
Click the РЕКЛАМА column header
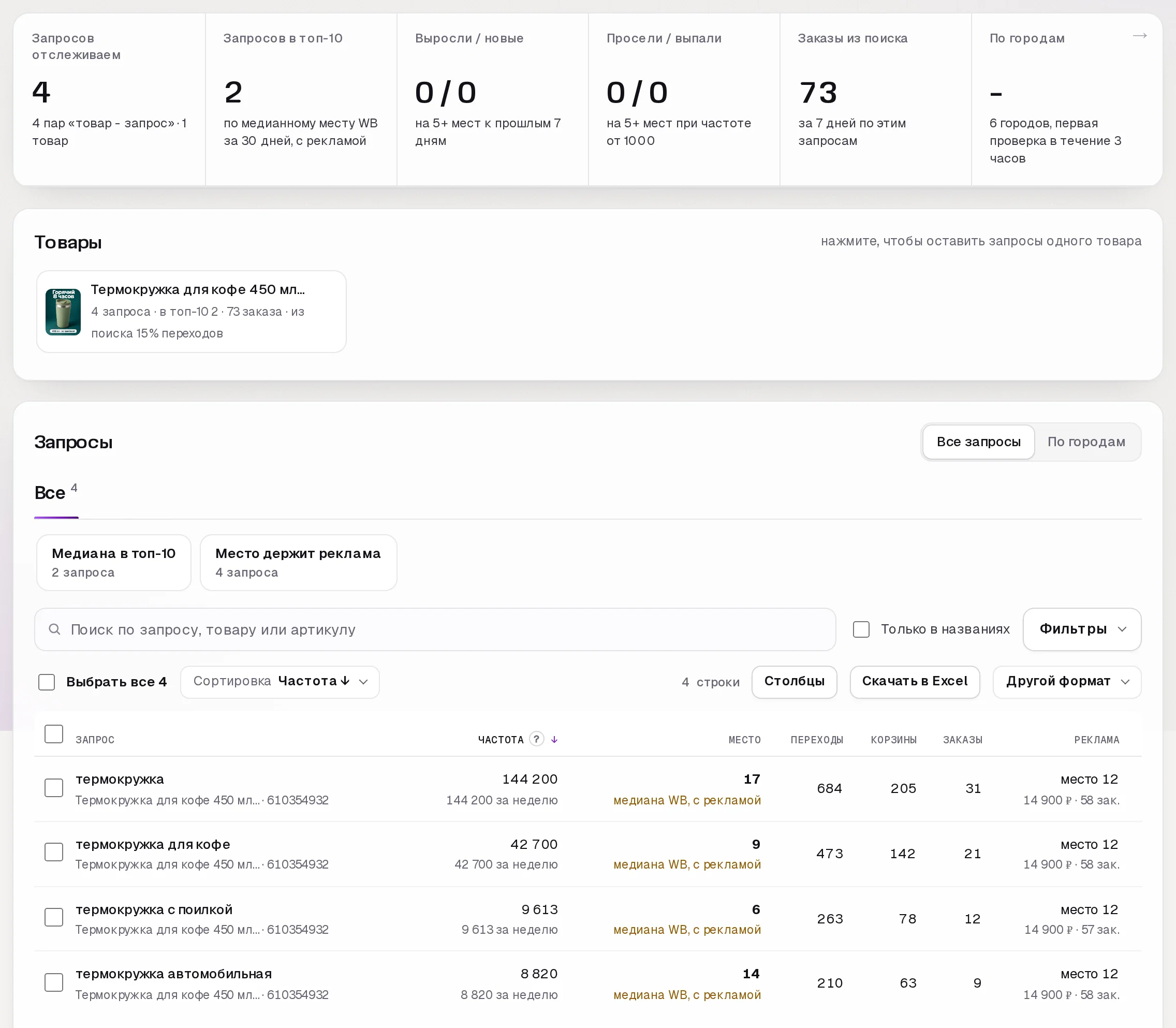coord(1097,740)
